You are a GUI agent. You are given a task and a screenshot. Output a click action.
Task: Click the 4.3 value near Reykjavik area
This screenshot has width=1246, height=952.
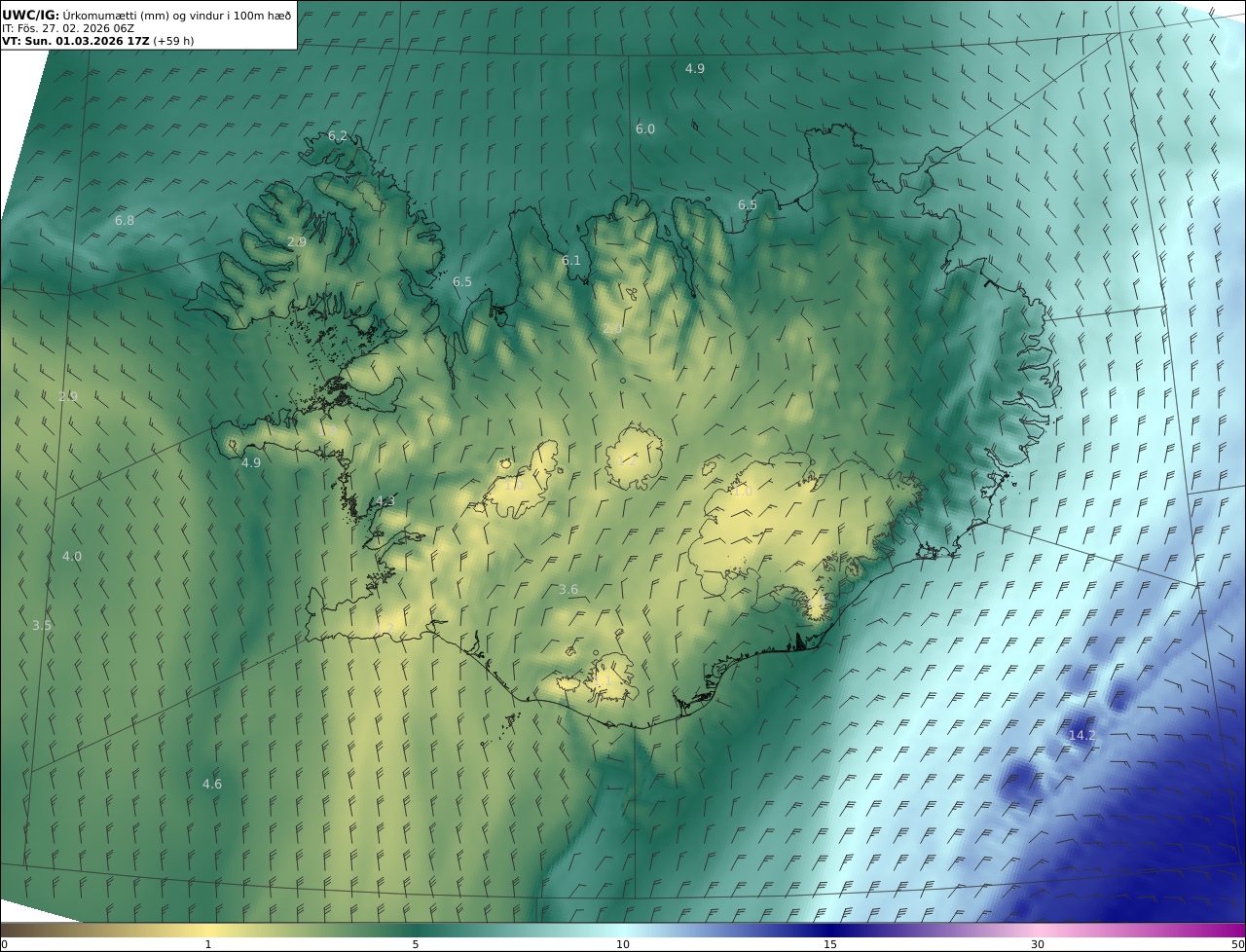[x=385, y=502]
